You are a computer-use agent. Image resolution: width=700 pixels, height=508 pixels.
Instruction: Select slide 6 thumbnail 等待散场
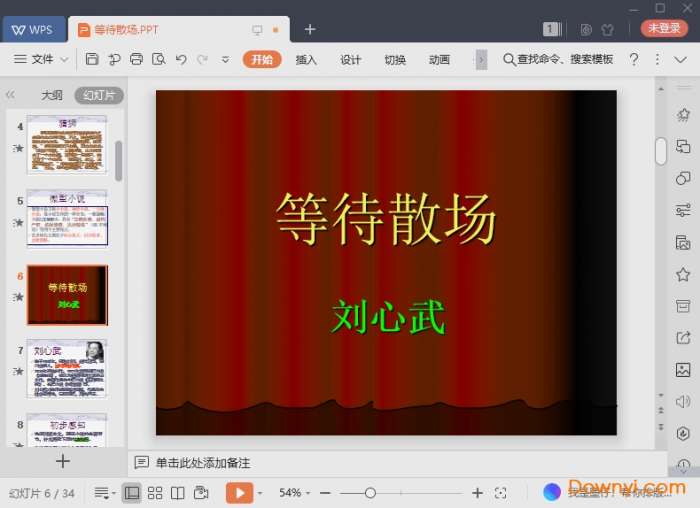click(67, 295)
